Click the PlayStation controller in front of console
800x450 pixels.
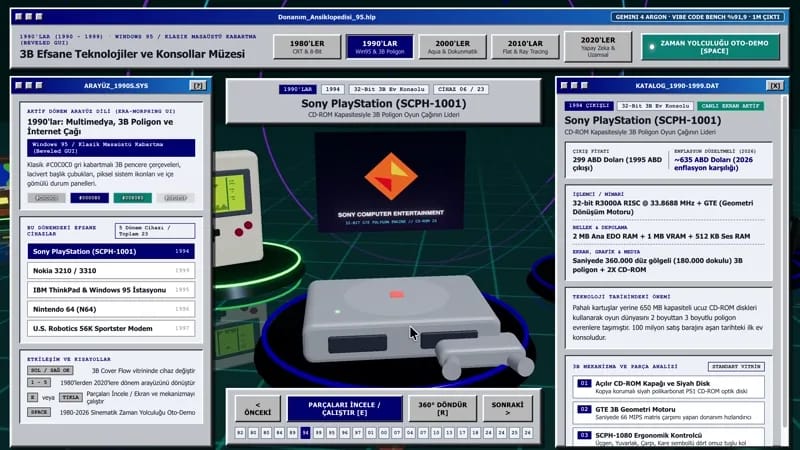pos(484,355)
